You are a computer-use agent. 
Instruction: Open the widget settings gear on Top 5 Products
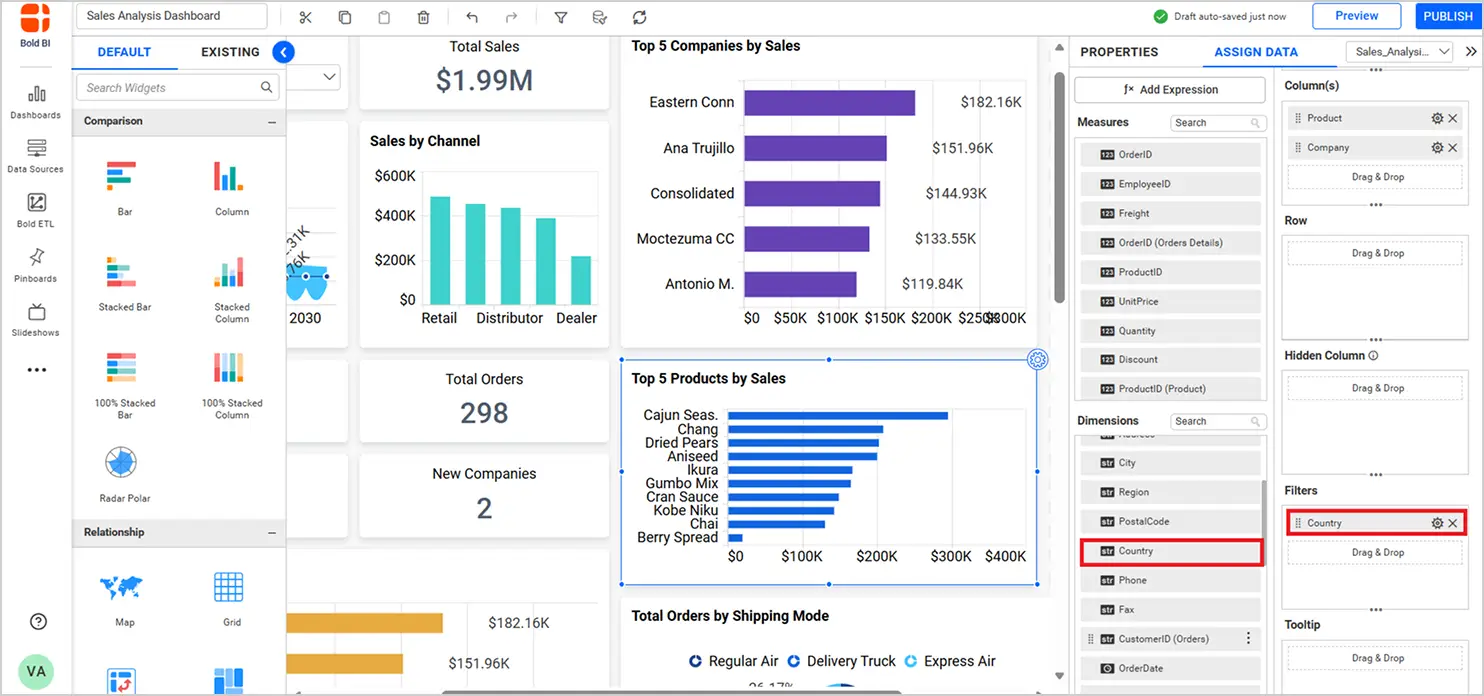[x=1038, y=360]
